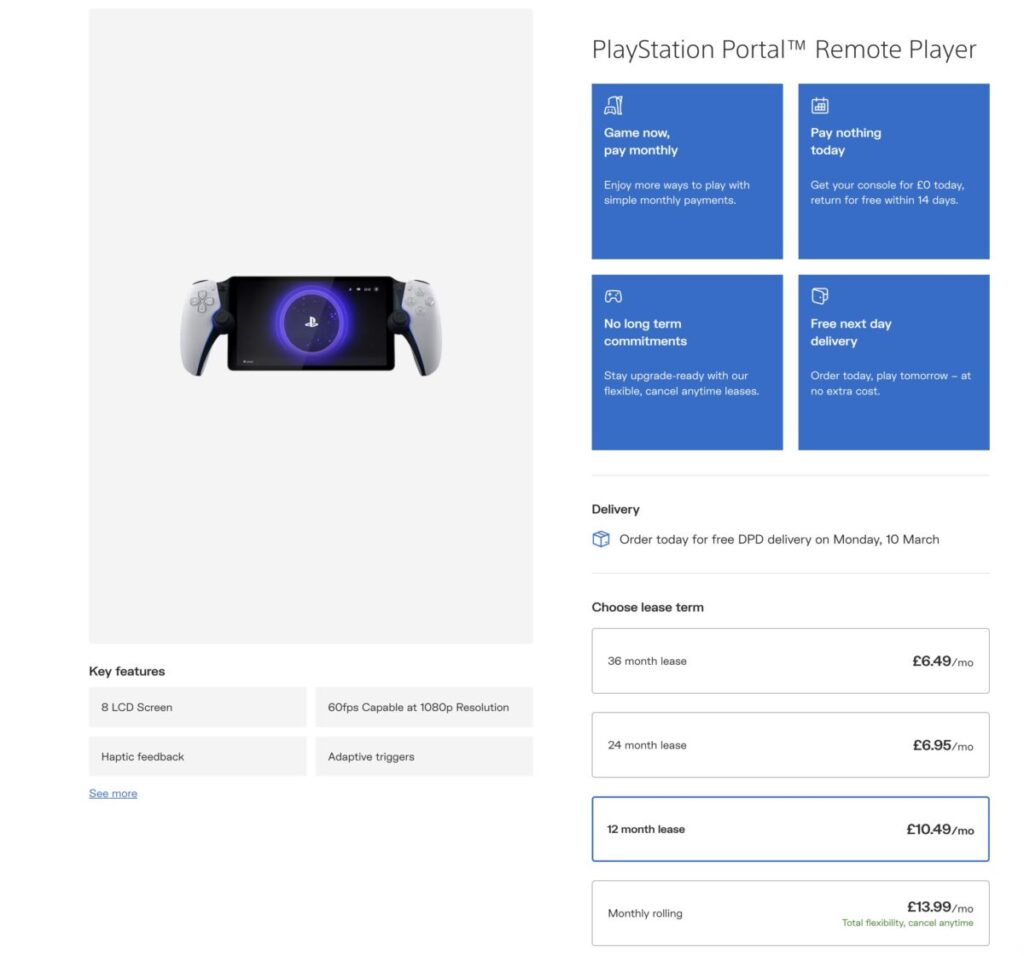Click the £6.95/mo price
Screen dimensions: 1024x956
coord(942,745)
